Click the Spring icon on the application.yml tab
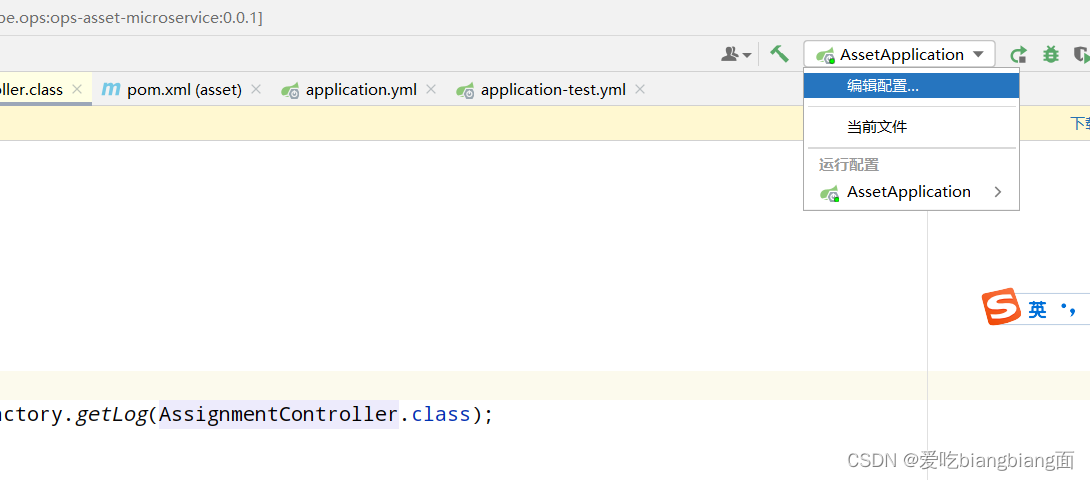The height and width of the screenshot is (480, 1090). (x=290, y=90)
